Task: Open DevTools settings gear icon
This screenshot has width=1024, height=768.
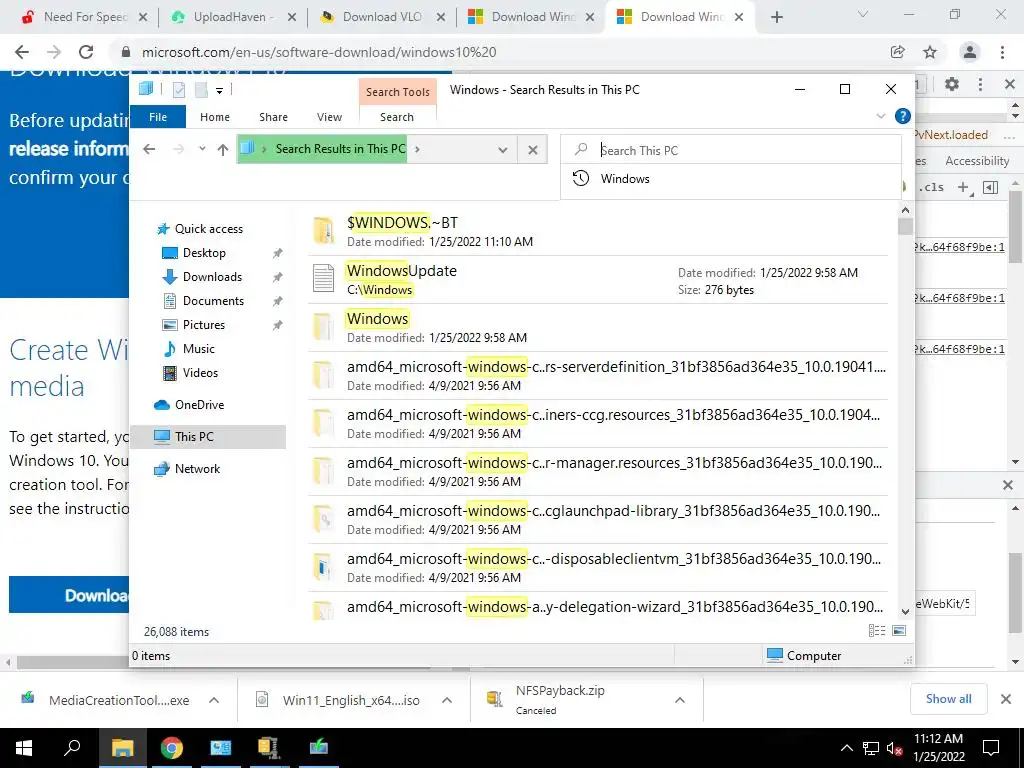Action: 952,84
